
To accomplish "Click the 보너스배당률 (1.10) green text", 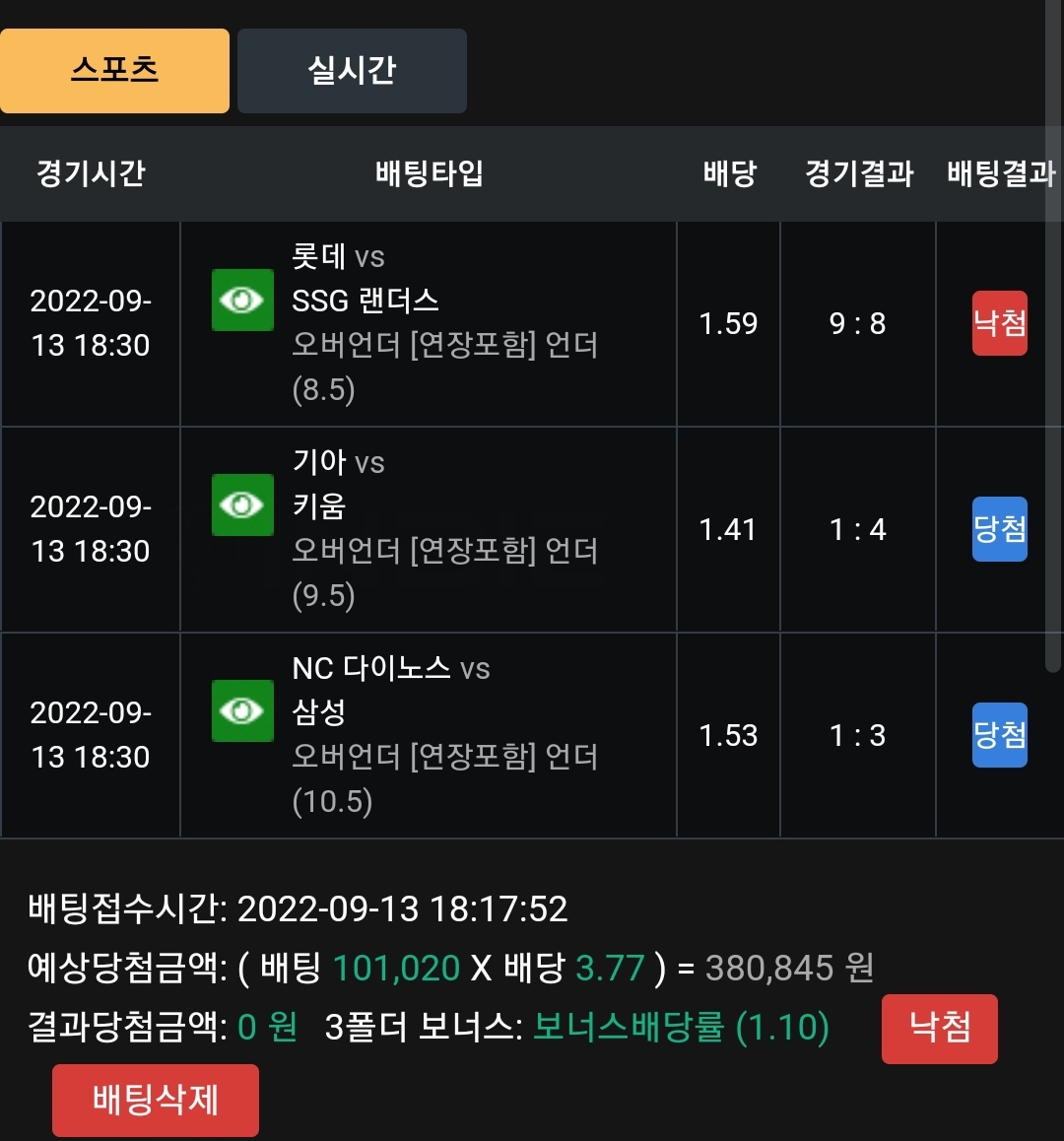I will coord(681,1027).
